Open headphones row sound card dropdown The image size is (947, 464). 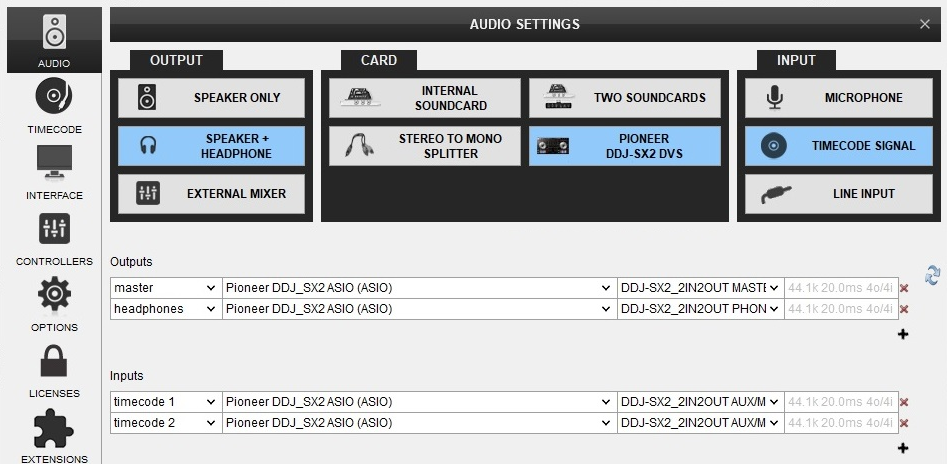pyautogui.click(x=419, y=309)
